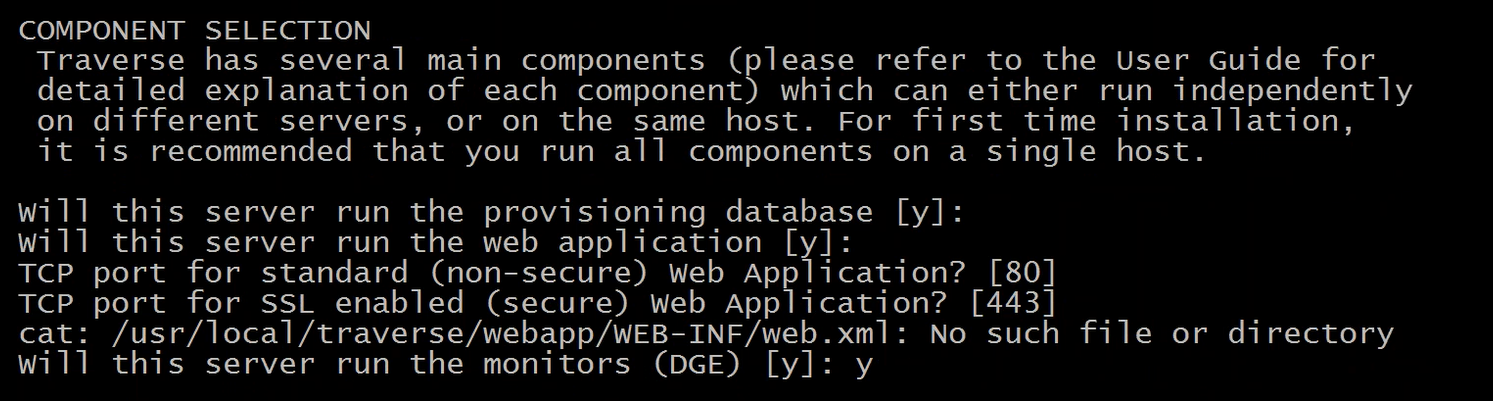Click the word Traverse in the description
This screenshot has height=401, width=1493.
point(111,60)
